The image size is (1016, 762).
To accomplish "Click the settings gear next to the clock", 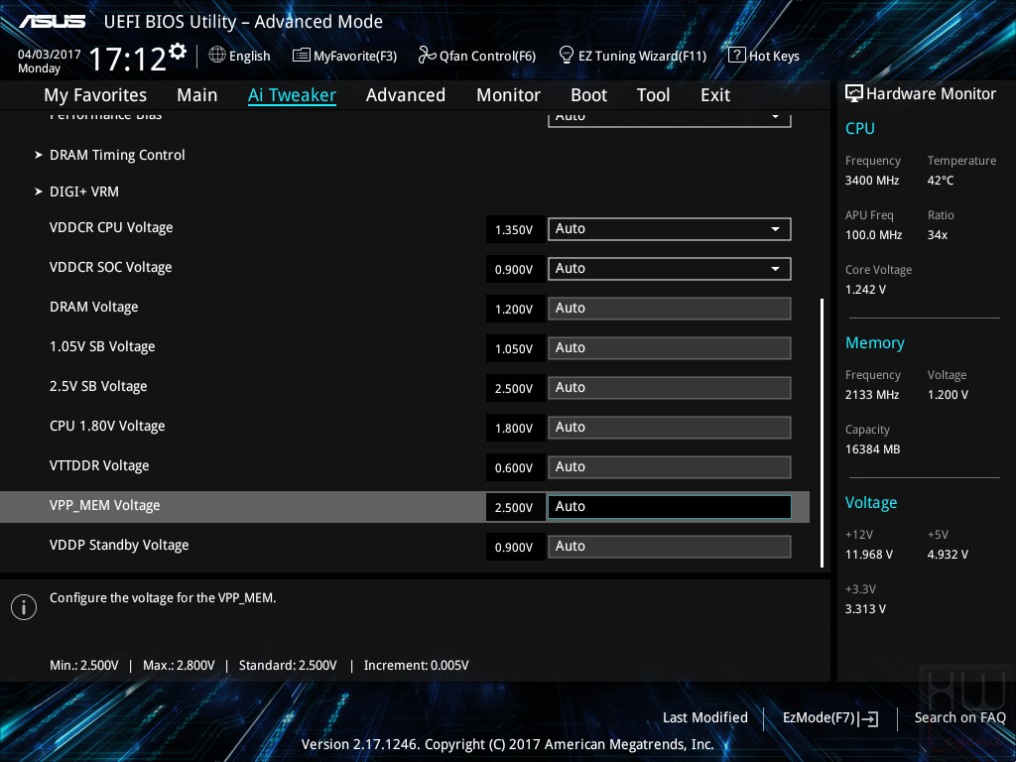I will coord(178,51).
